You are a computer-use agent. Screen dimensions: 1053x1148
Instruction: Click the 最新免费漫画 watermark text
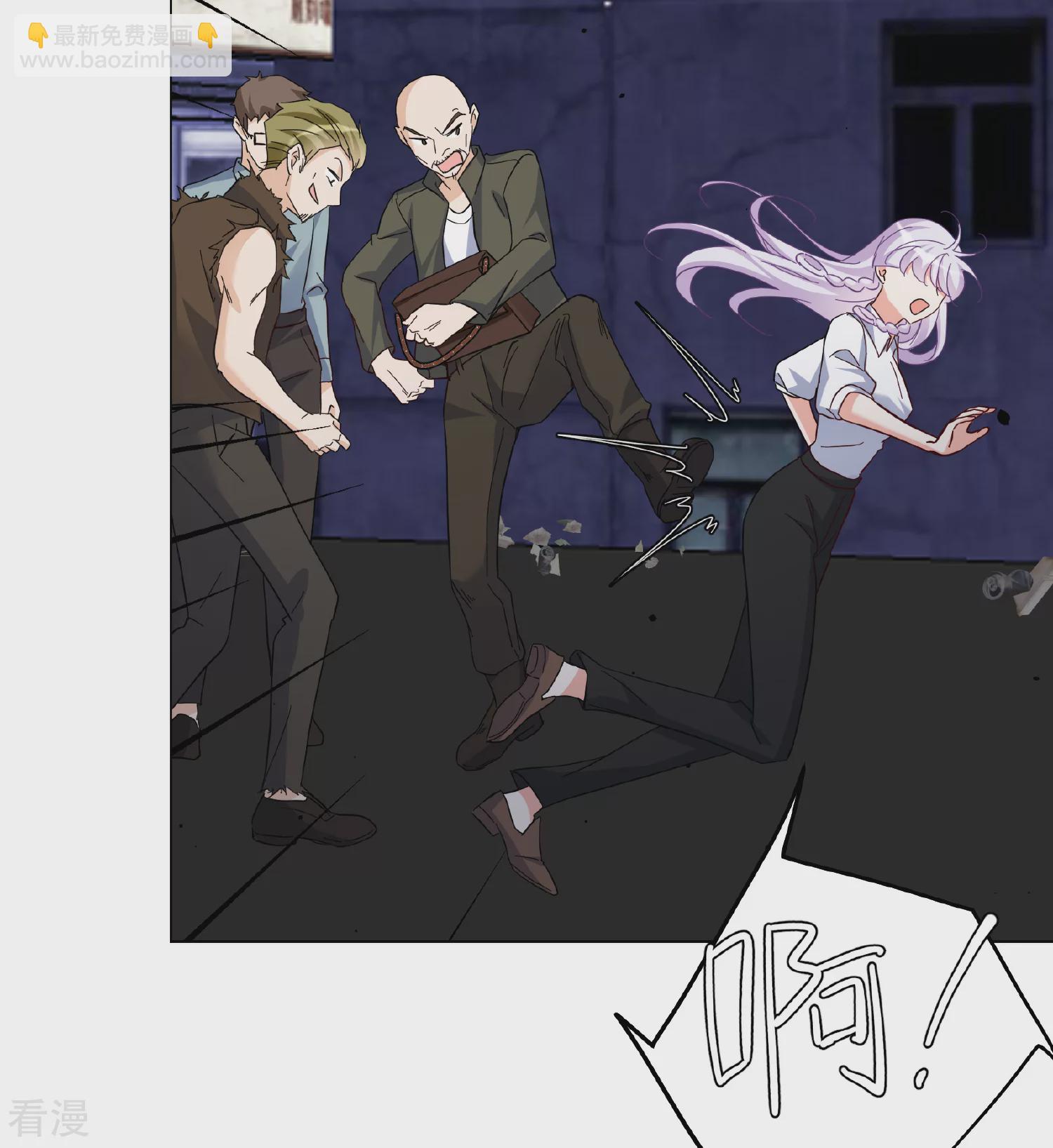(122, 35)
